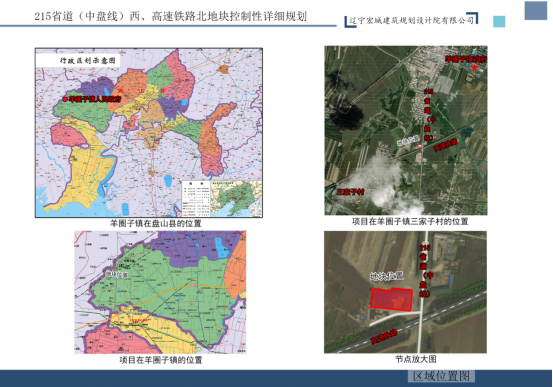Click the small Liaoning inset map
This screenshot has width=553, height=387.
[x=236, y=199]
